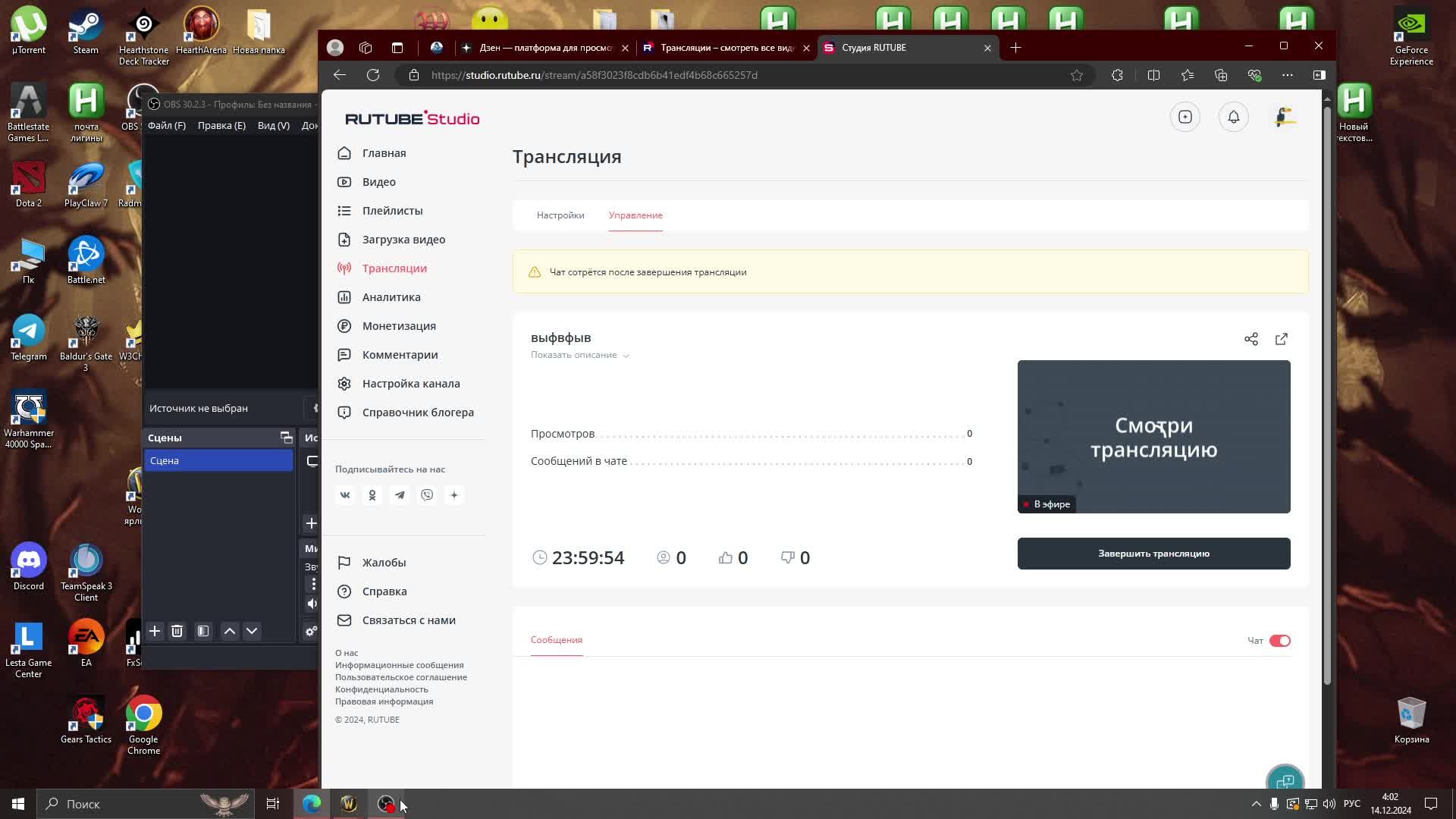Viewport: 1456px width, 819px height.
Task: Select the Аналитика sidebar icon
Action: (x=344, y=297)
